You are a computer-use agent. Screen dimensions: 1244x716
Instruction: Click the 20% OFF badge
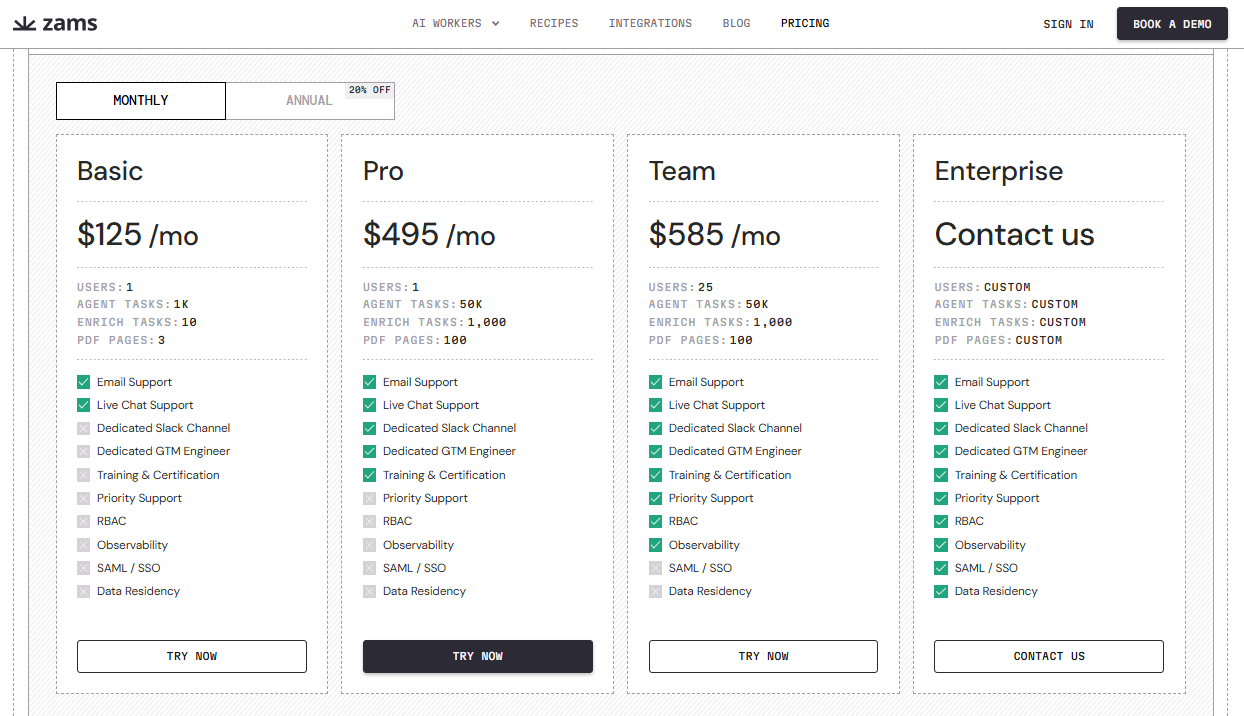[x=370, y=90]
